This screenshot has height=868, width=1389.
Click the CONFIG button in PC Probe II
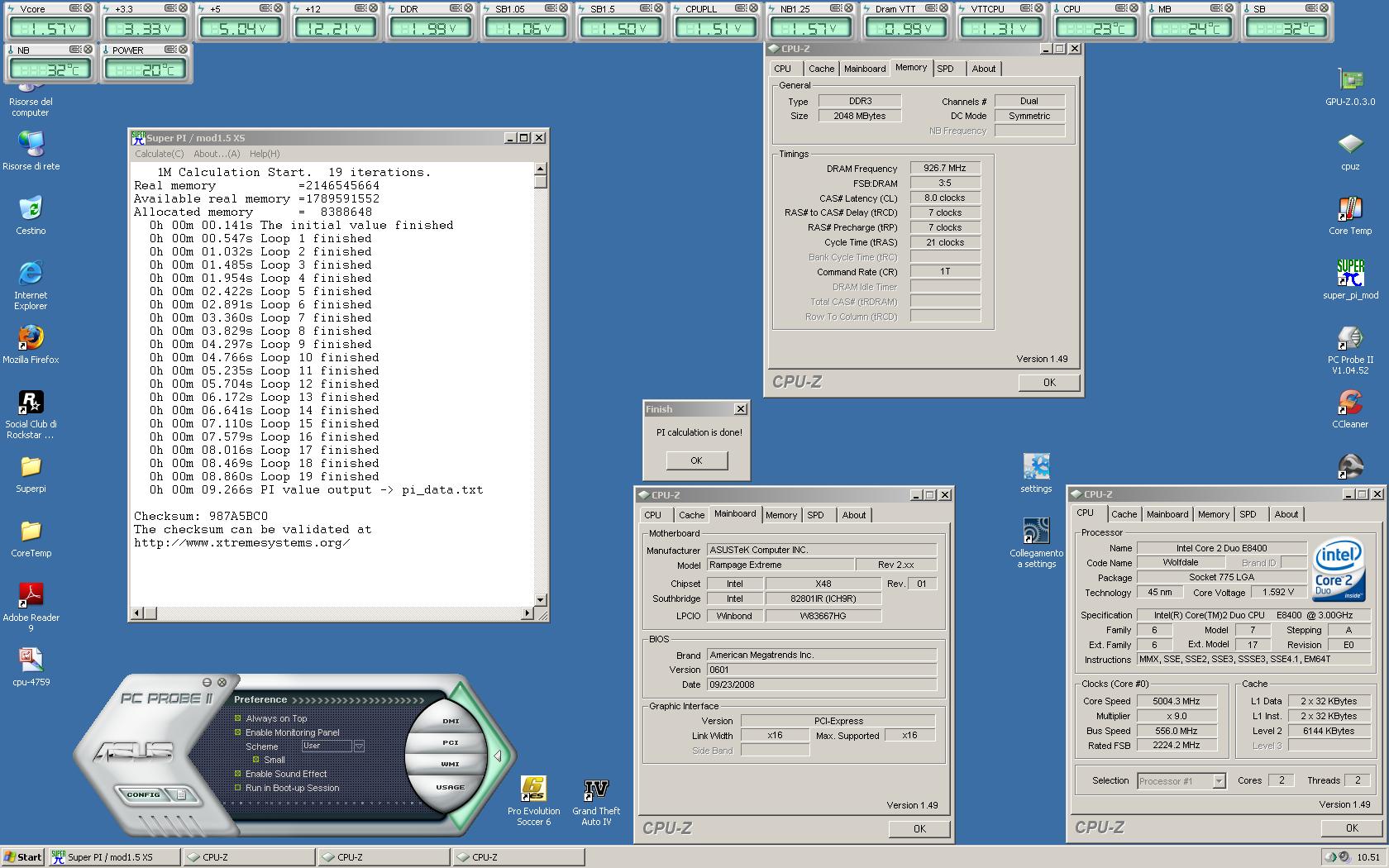143,794
